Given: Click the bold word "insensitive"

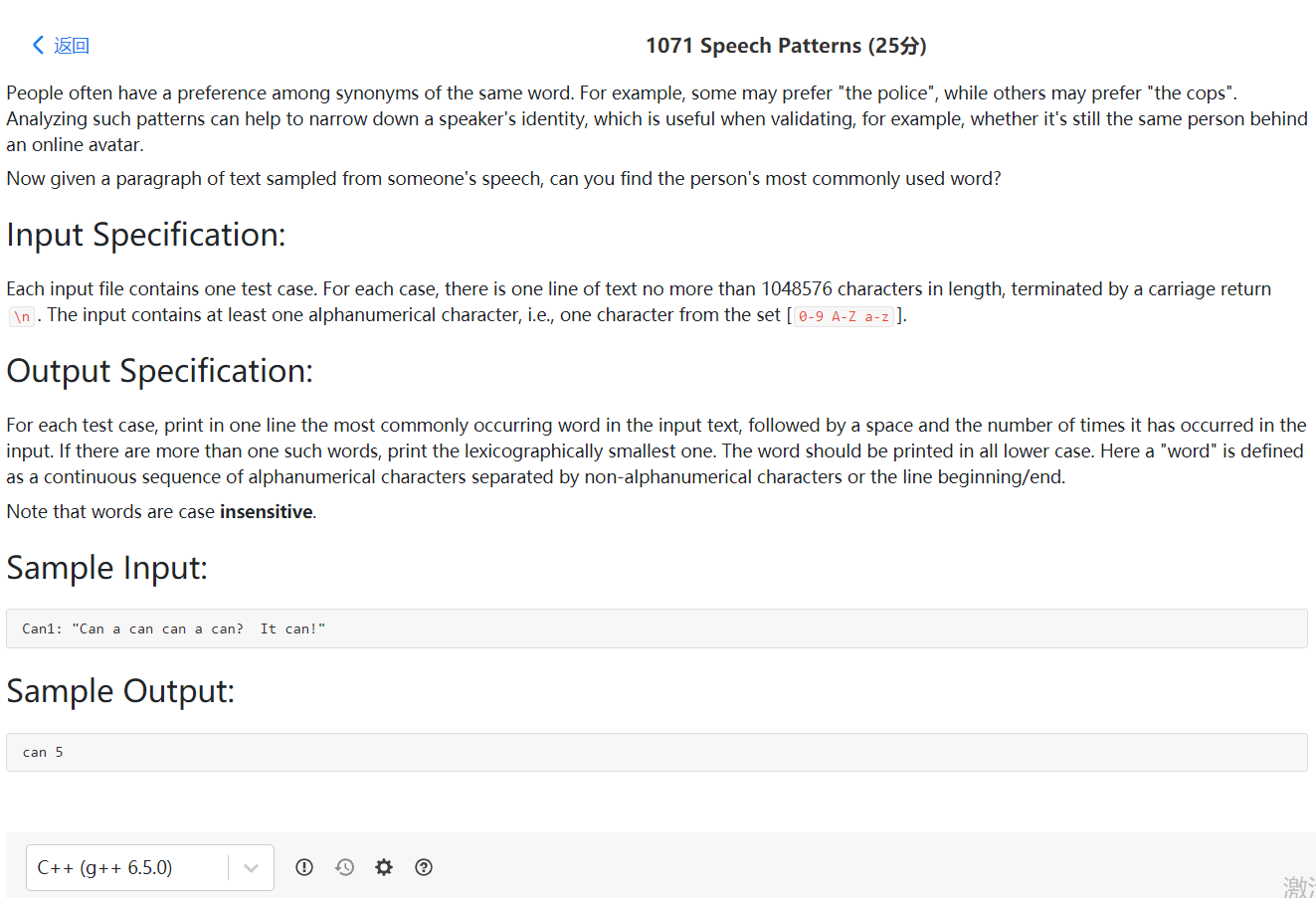Looking at the screenshot, I should [267, 512].
